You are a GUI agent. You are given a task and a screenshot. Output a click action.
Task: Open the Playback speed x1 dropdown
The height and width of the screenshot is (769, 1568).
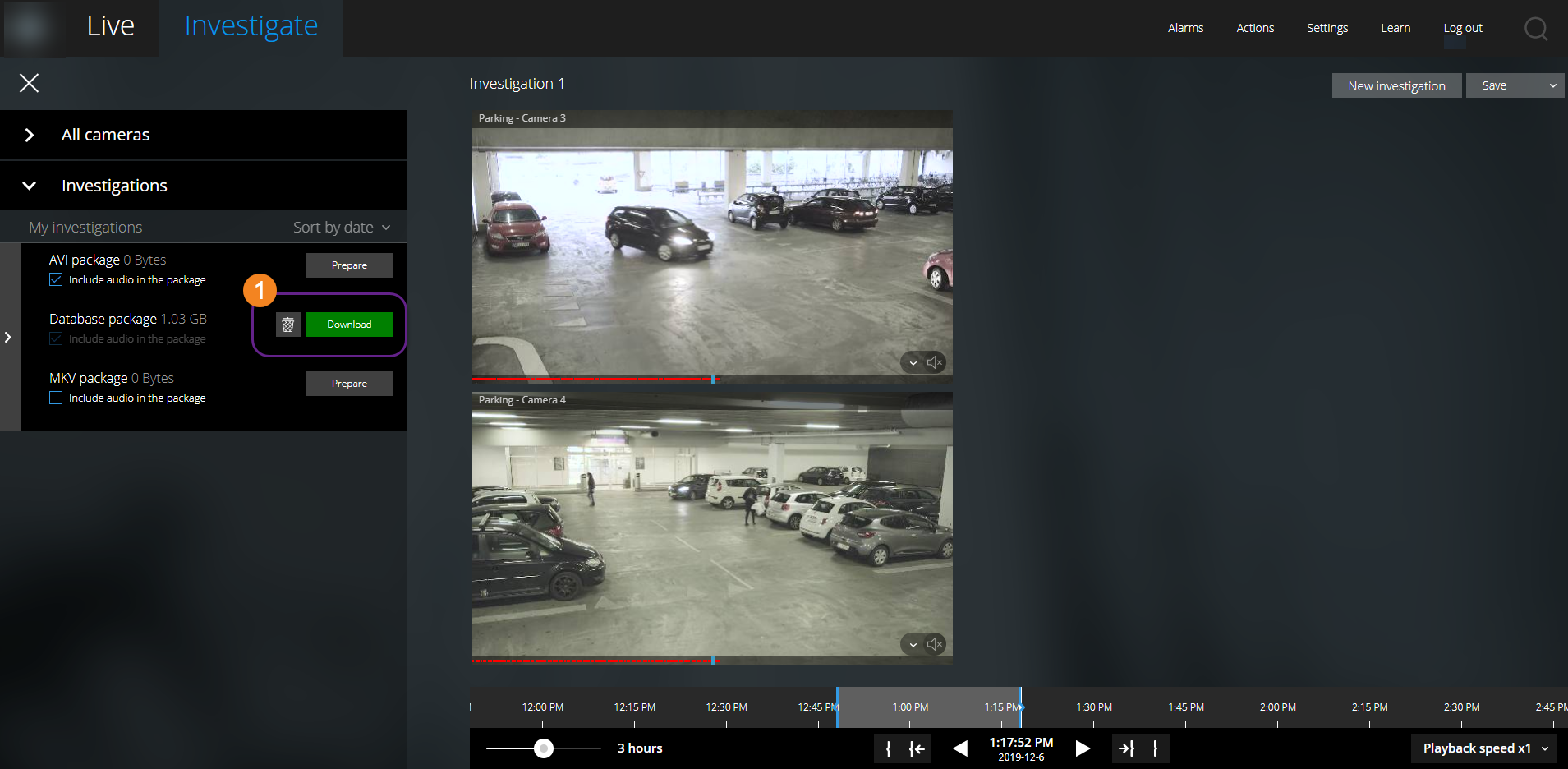1484,748
